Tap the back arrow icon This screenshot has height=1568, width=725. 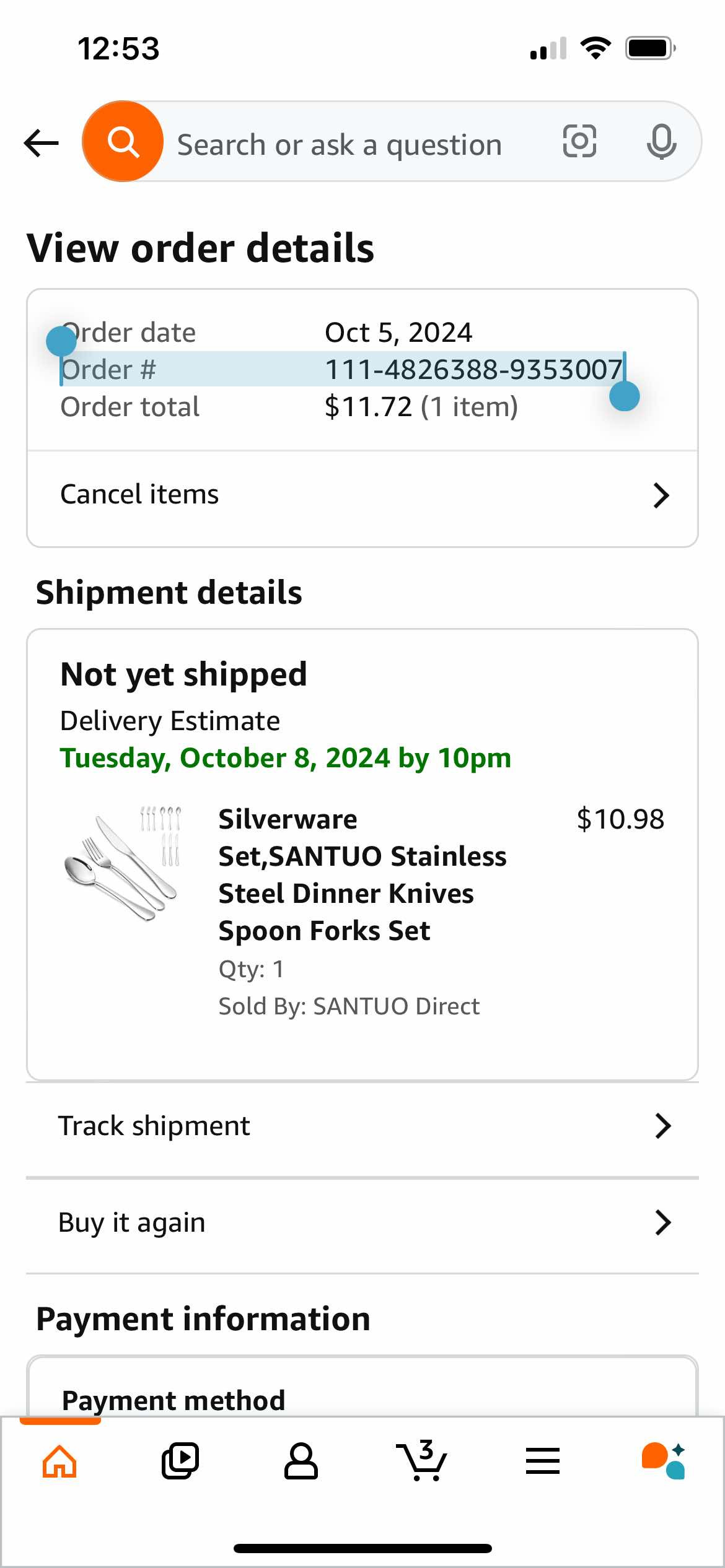[x=42, y=143]
